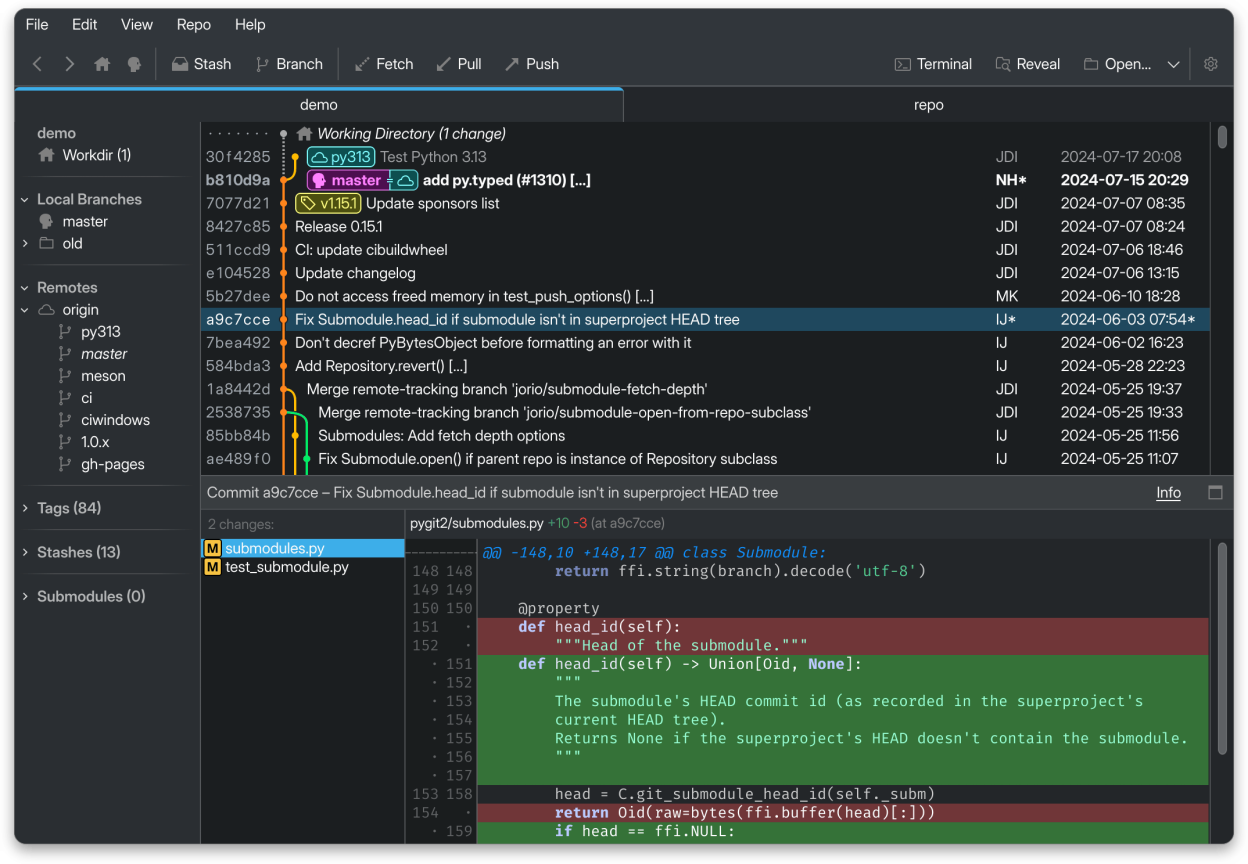This screenshot has width=1248, height=864.
Task: Select commit 'CI: update cibuildwheel'
Action: click(706, 250)
